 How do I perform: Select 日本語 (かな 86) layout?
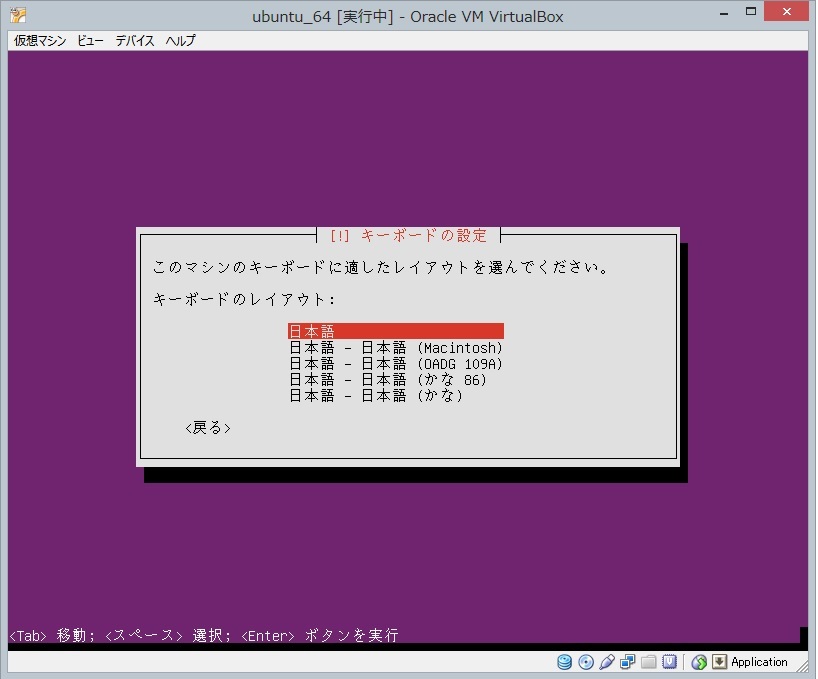point(388,380)
